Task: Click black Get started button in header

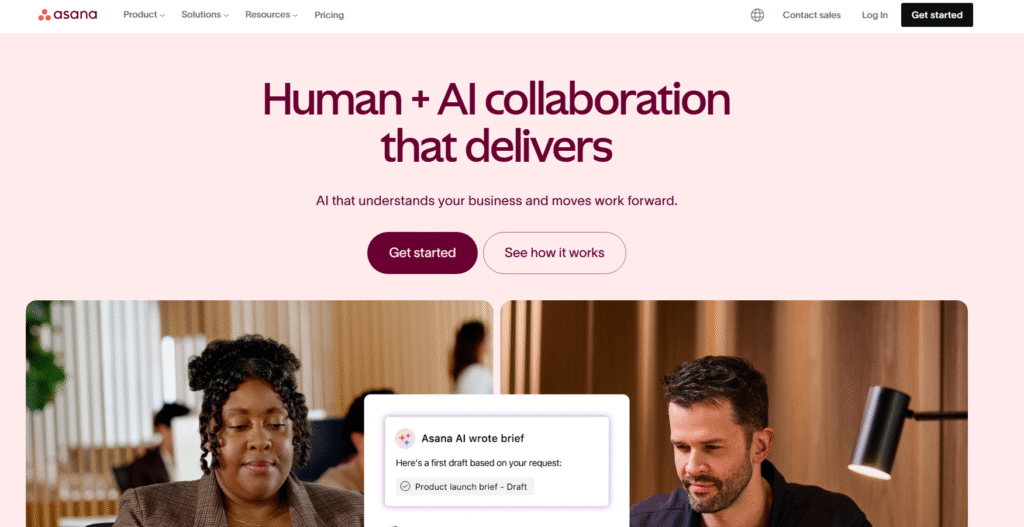Action: coord(936,15)
